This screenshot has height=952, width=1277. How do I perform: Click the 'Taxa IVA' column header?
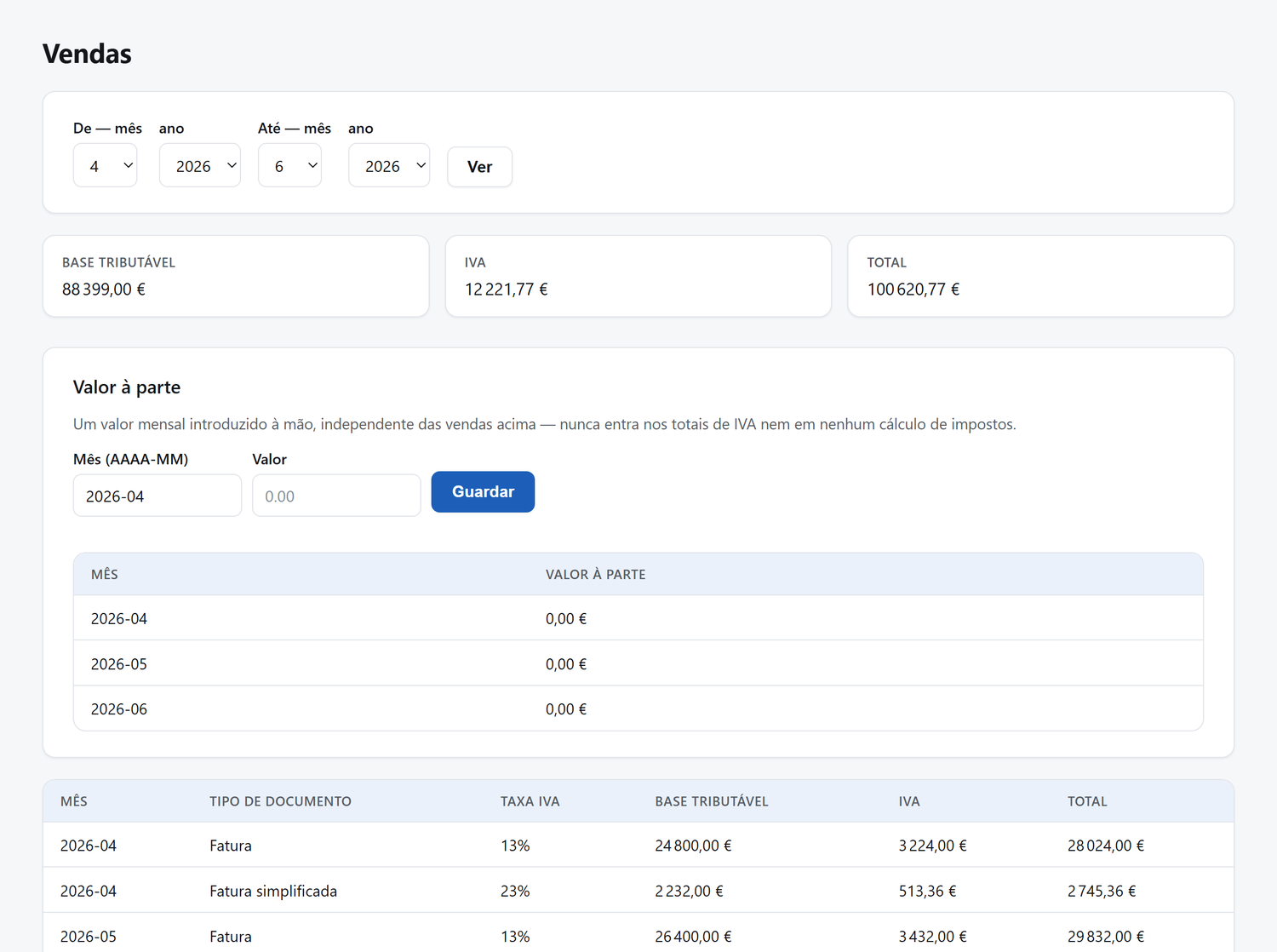[530, 801]
